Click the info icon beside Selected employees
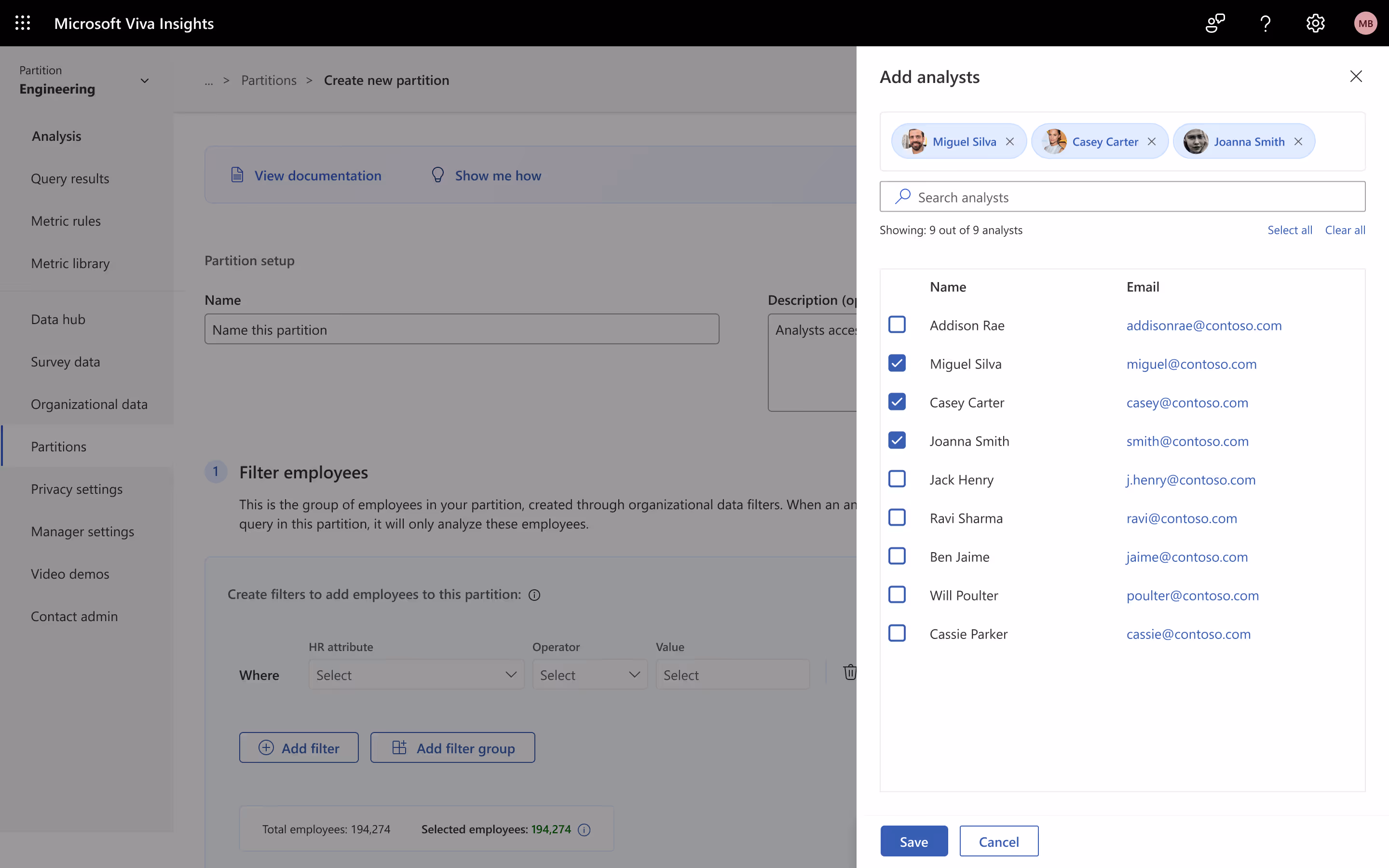The height and width of the screenshot is (868, 1389). (x=585, y=829)
